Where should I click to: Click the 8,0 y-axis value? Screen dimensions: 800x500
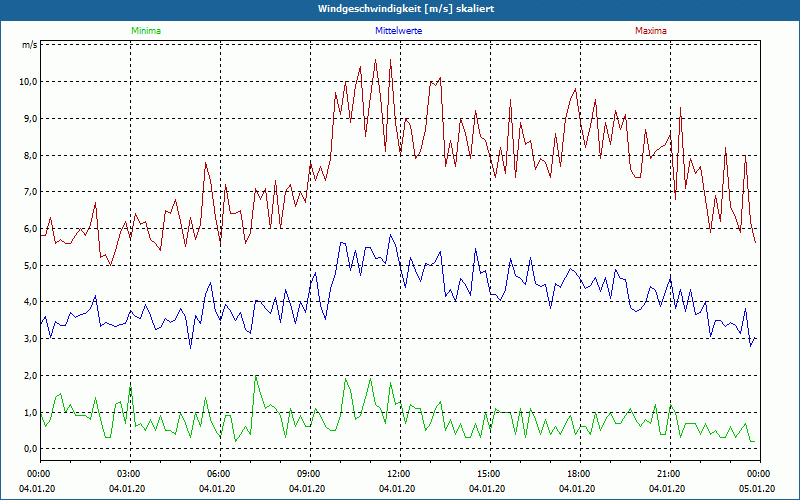tap(29, 155)
